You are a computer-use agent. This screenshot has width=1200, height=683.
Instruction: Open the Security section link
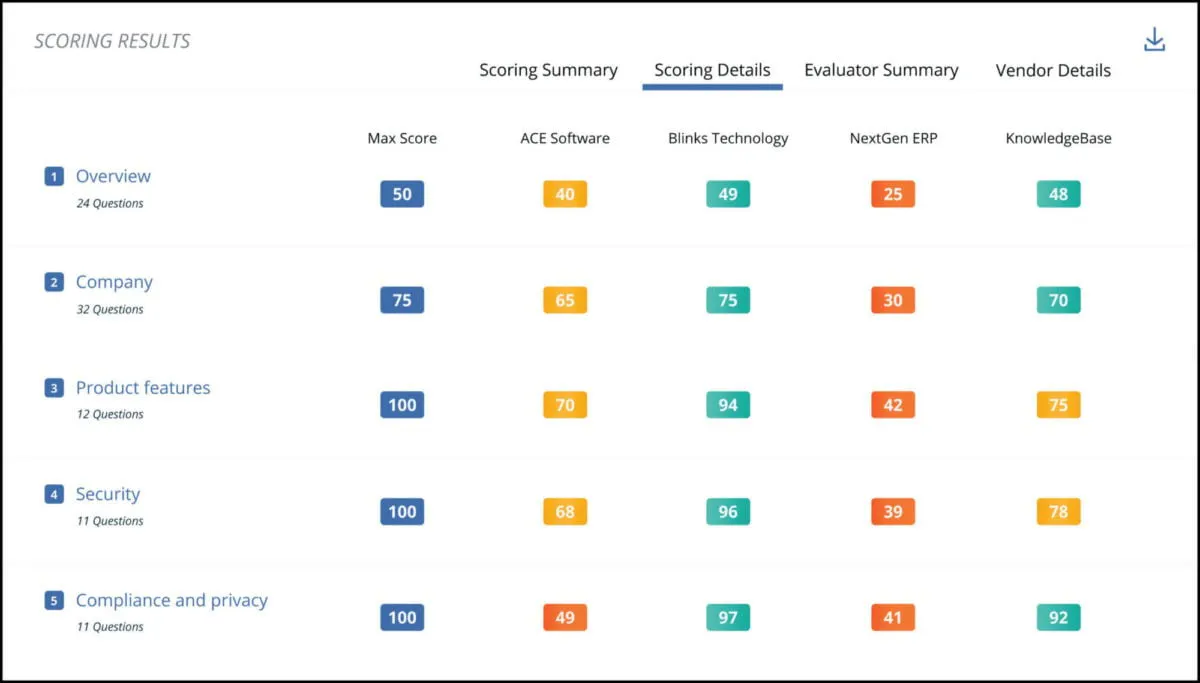(x=108, y=494)
